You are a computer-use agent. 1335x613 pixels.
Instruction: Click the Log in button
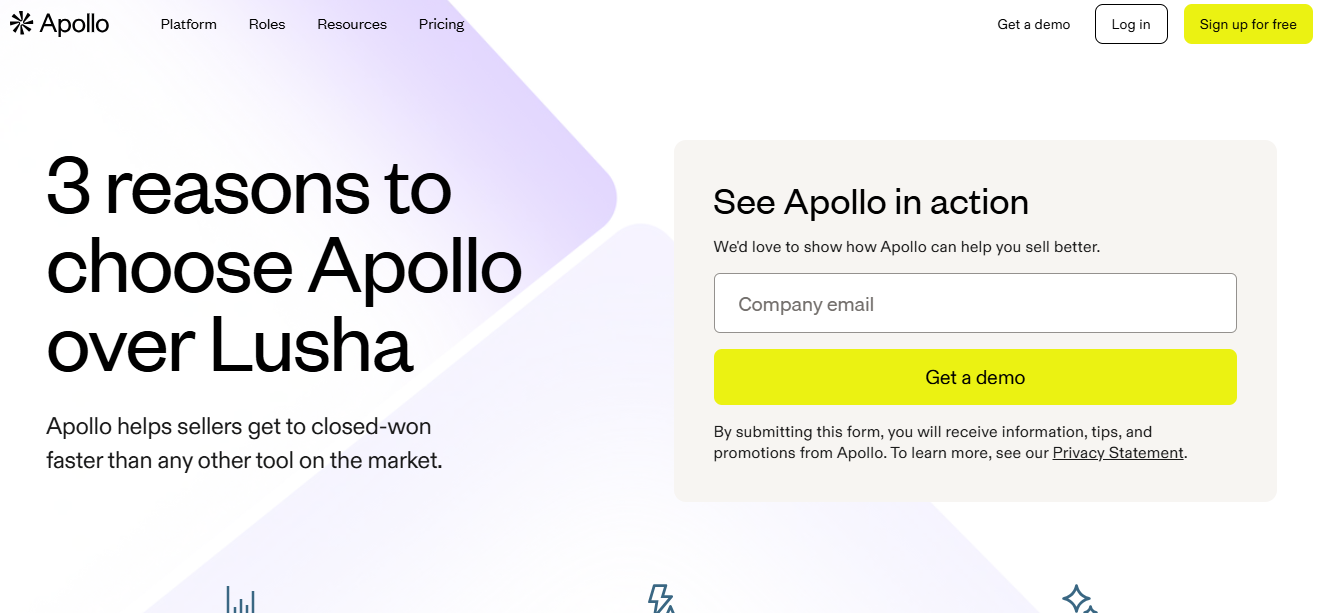(1131, 24)
